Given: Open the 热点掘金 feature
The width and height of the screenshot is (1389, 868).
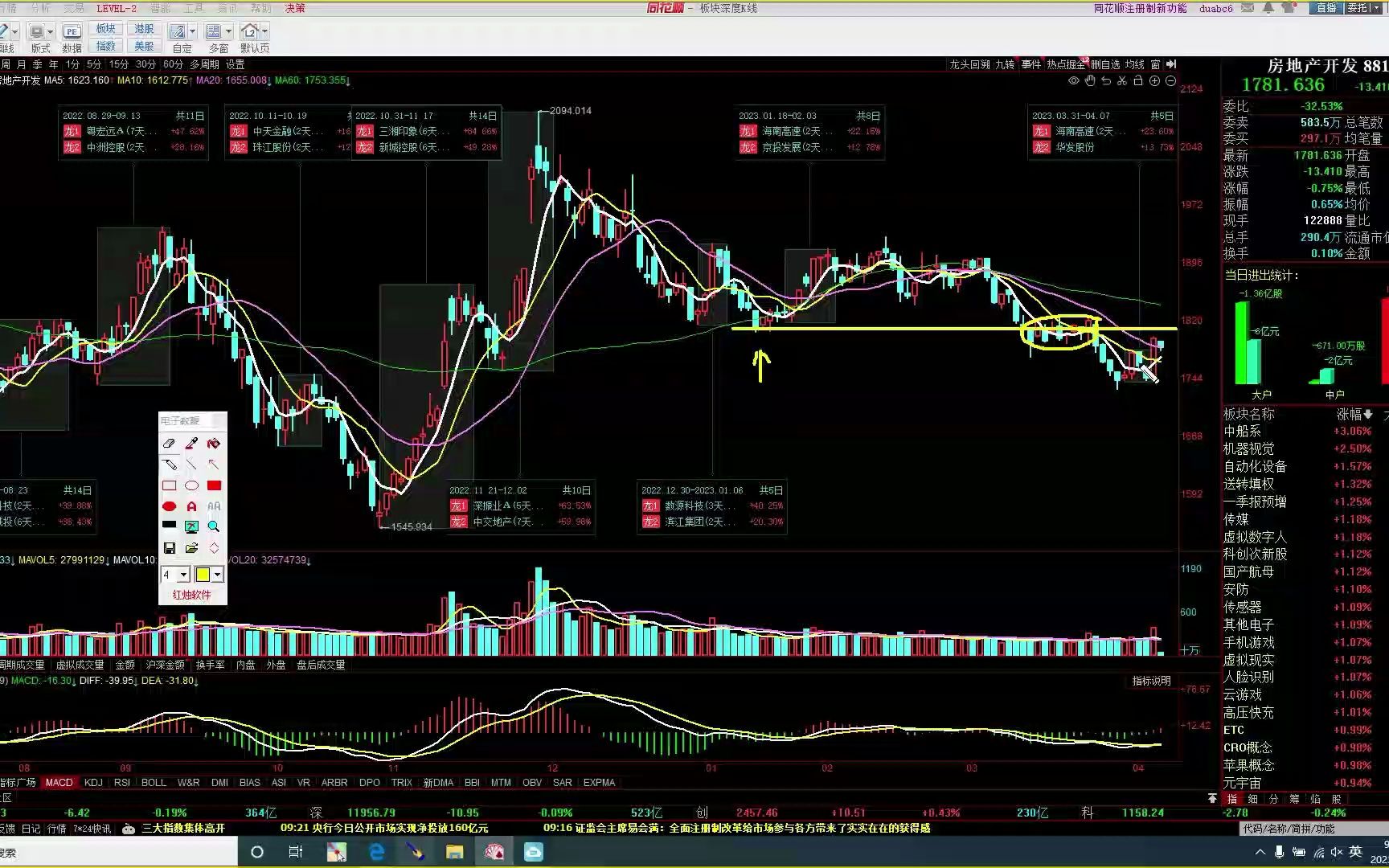Looking at the screenshot, I should [x=1066, y=64].
